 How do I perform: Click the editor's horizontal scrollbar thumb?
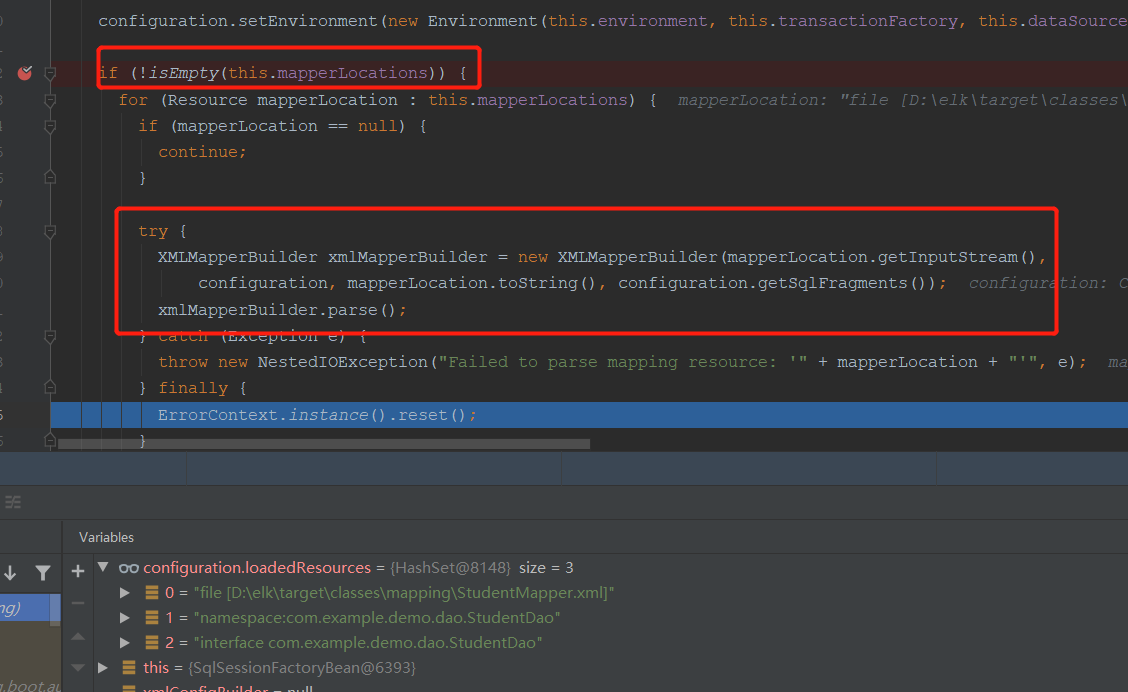coord(324,444)
